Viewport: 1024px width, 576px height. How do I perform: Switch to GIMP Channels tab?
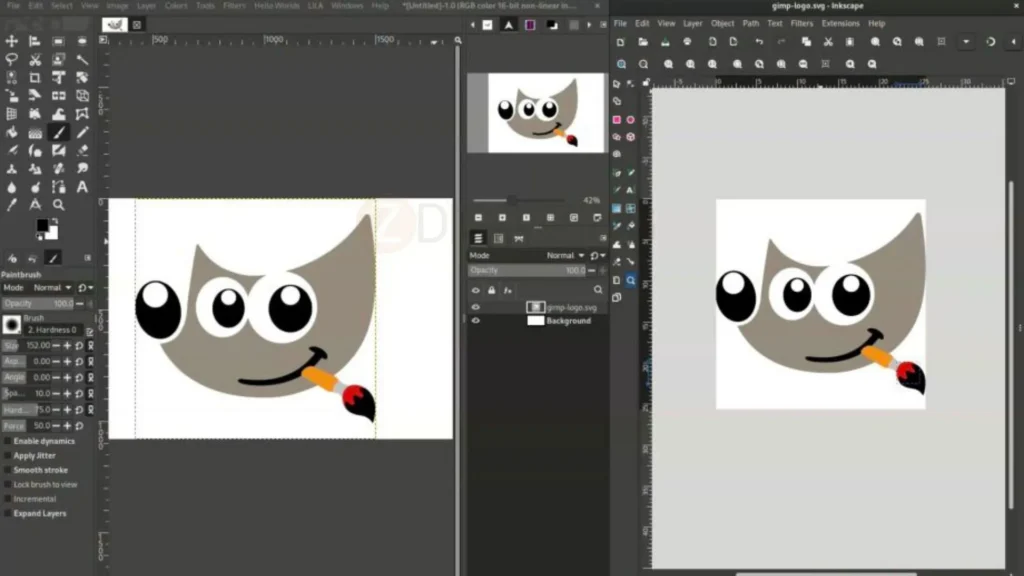point(499,238)
